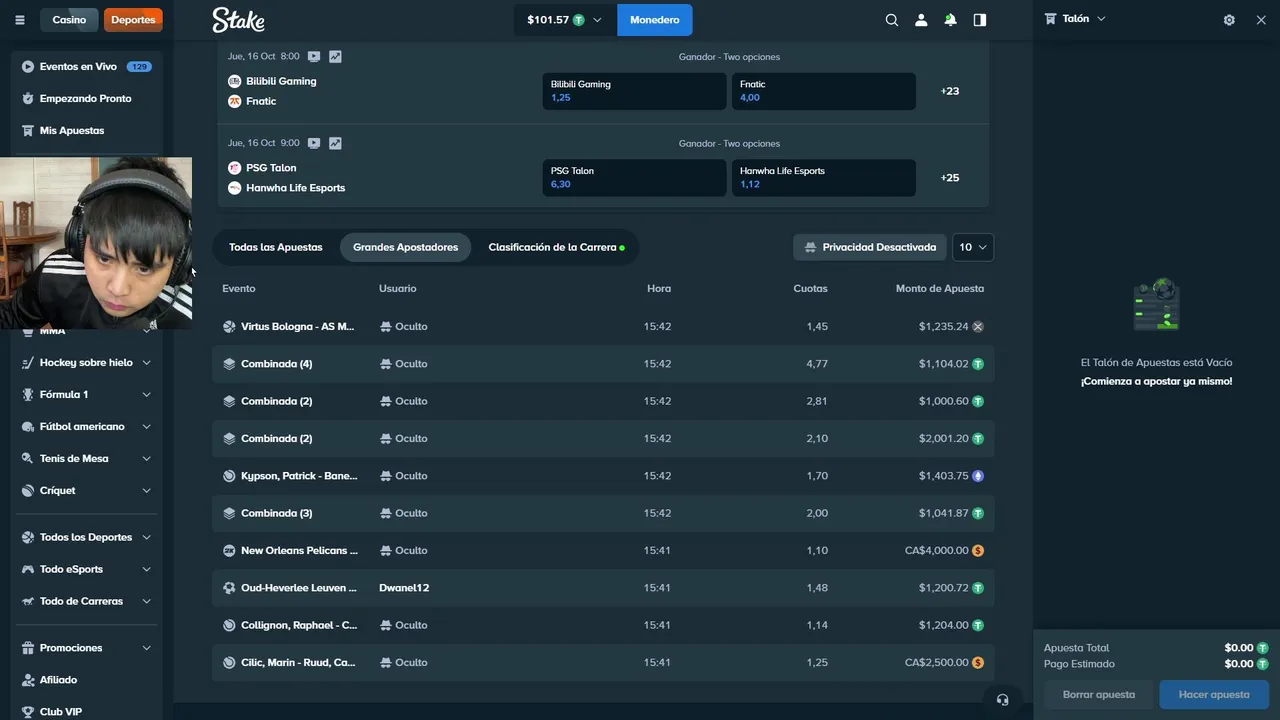This screenshot has height=720, width=1280.
Task: Open the notifications bell icon
Action: (x=950, y=20)
